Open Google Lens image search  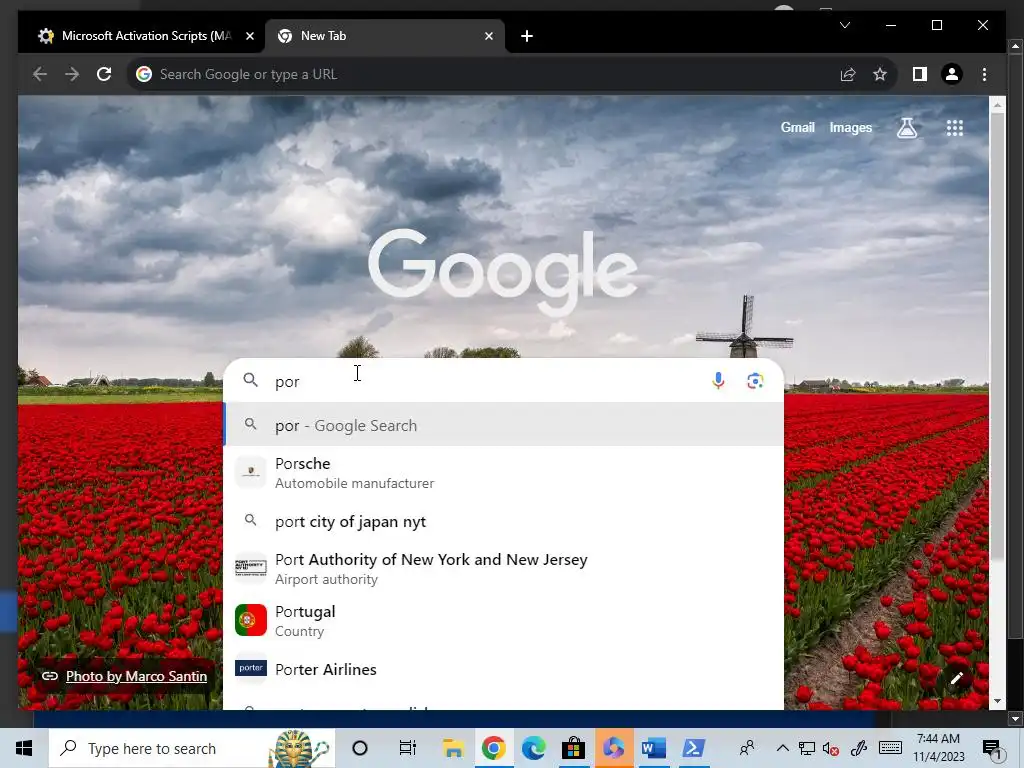pyautogui.click(x=755, y=381)
